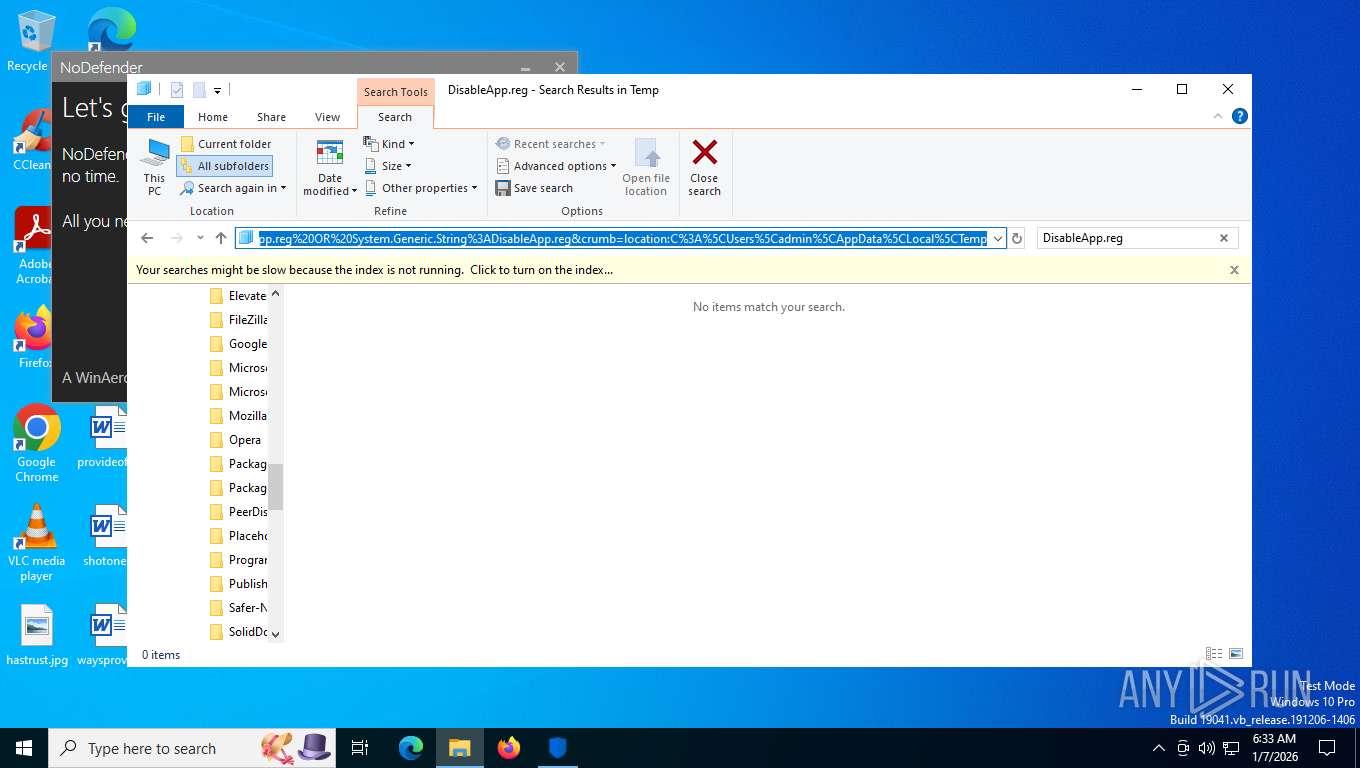The width and height of the screenshot is (1360, 768).
Task: Switch to the Share ribbon tab
Action: (271, 117)
